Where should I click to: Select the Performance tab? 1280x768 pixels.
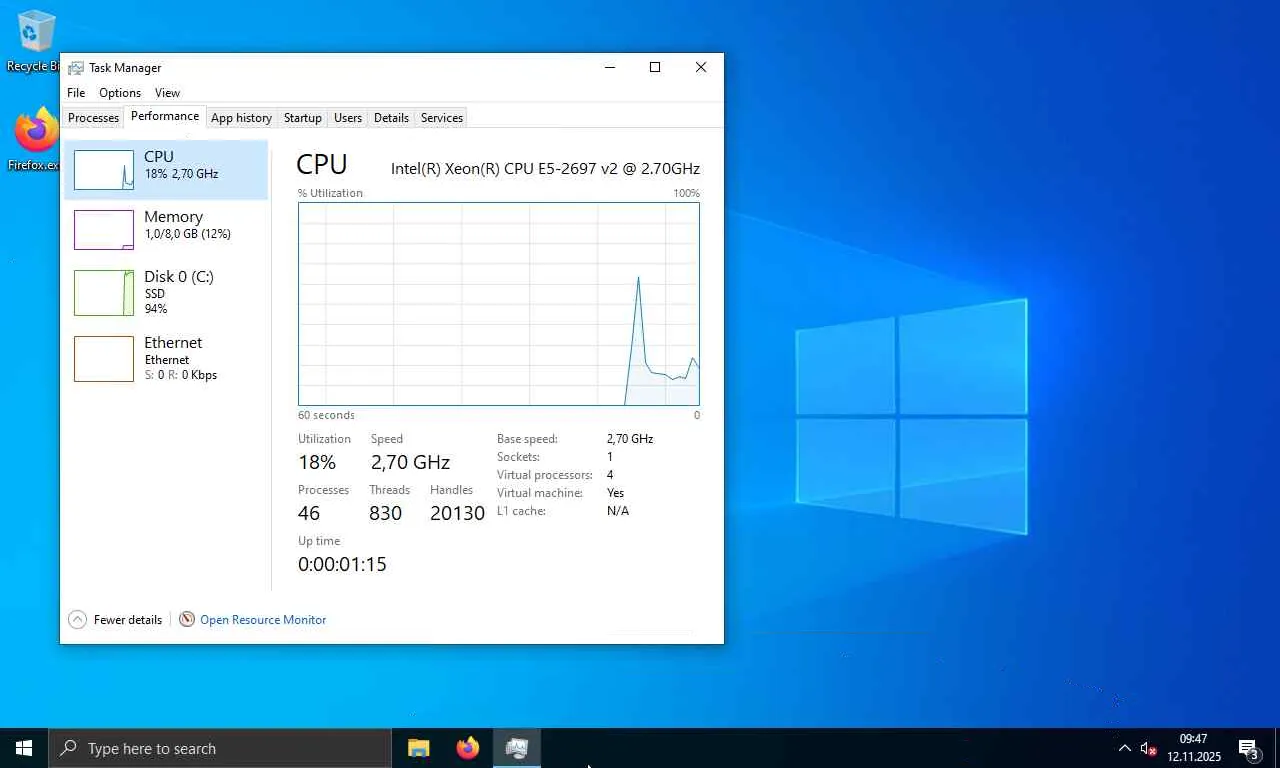pos(165,116)
